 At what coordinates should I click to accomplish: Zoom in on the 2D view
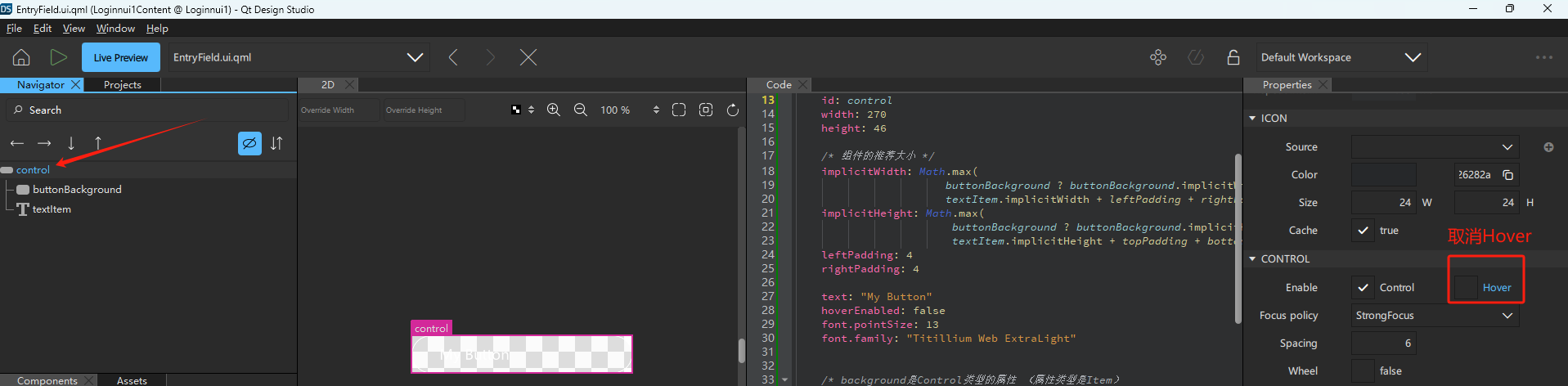[x=554, y=110]
